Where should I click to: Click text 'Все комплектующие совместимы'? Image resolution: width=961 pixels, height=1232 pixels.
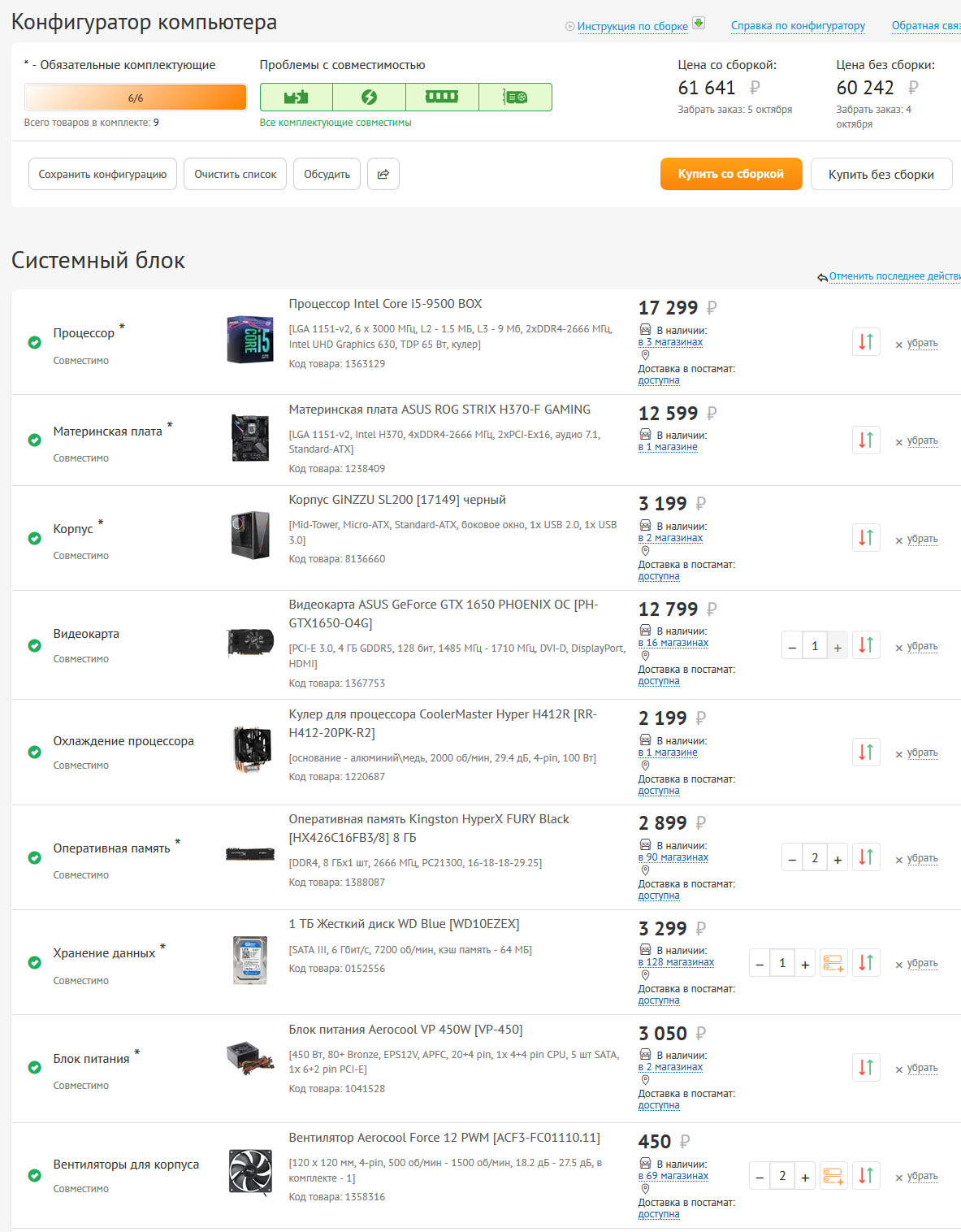pos(335,123)
